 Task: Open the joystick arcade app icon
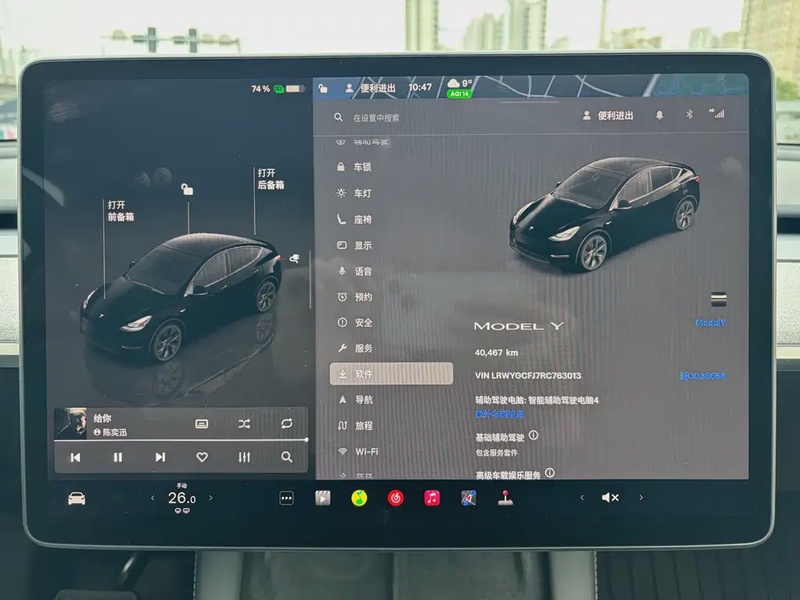coord(503,498)
